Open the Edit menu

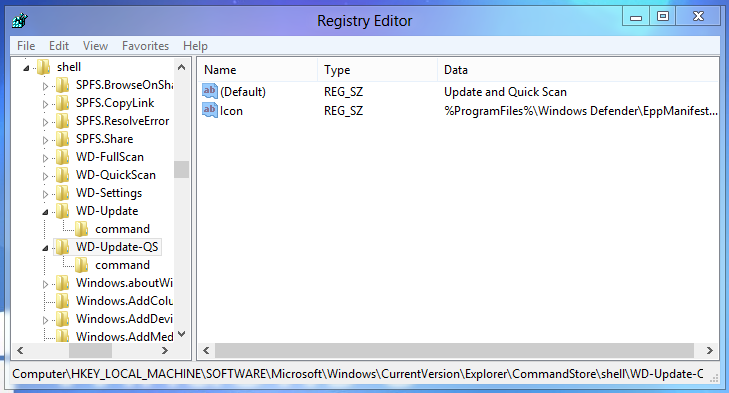point(59,46)
